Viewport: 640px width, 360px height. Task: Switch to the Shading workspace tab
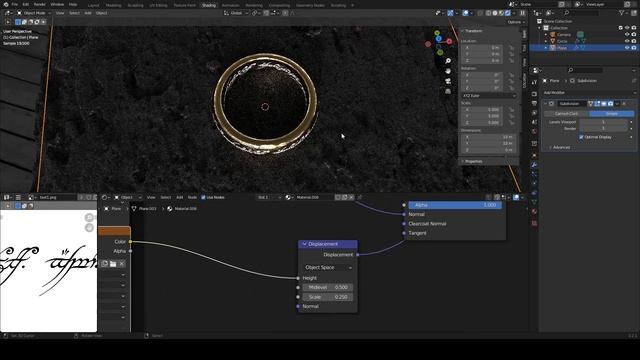click(x=209, y=5)
